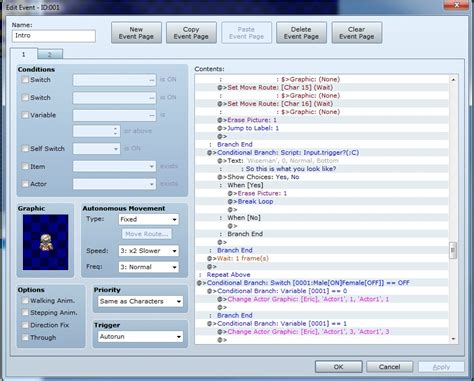The image size is (474, 381).
Task: Click Delete Event Page button
Action: pos(301,33)
